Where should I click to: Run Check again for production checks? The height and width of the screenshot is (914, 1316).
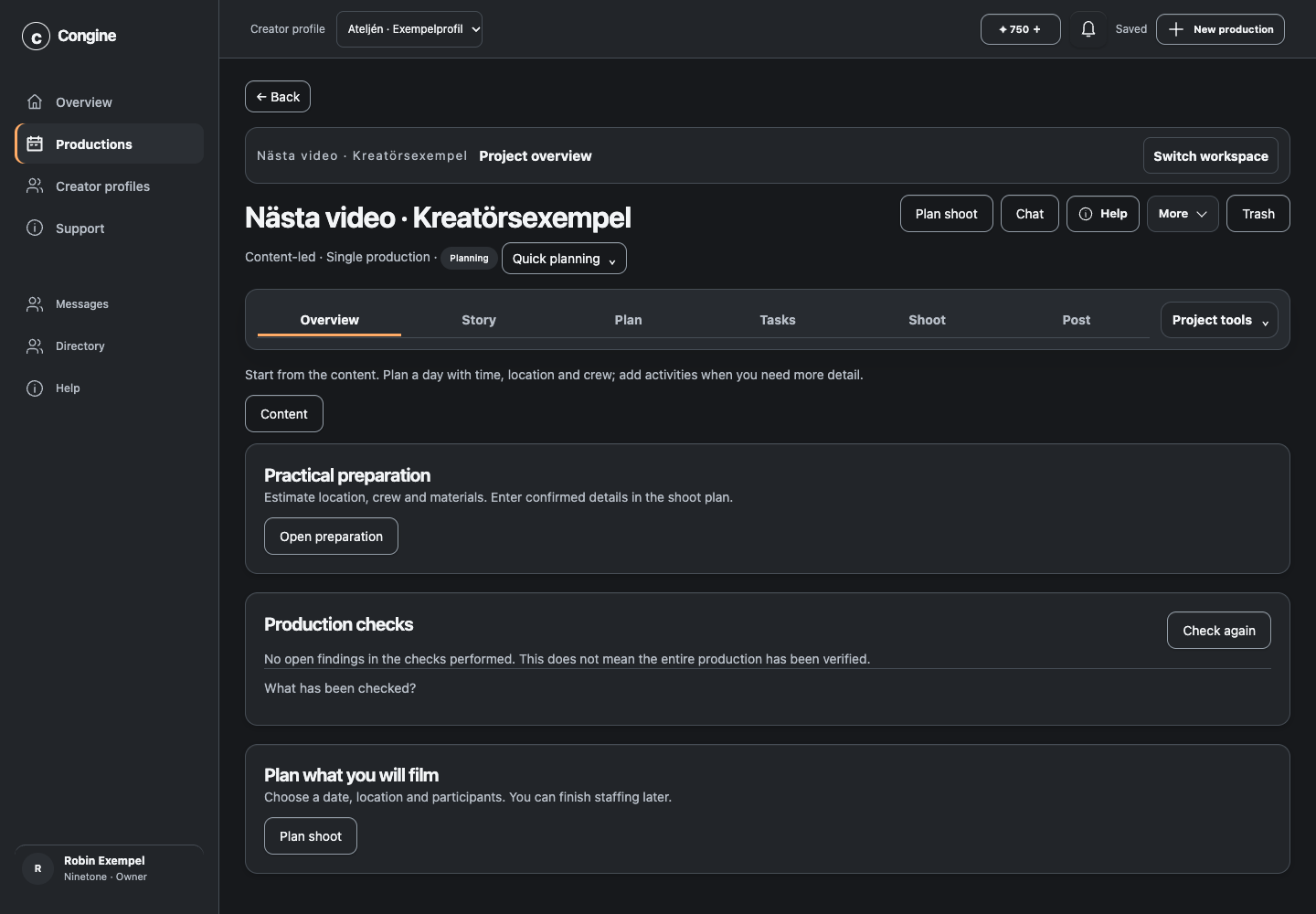(x=1219, y=631)
